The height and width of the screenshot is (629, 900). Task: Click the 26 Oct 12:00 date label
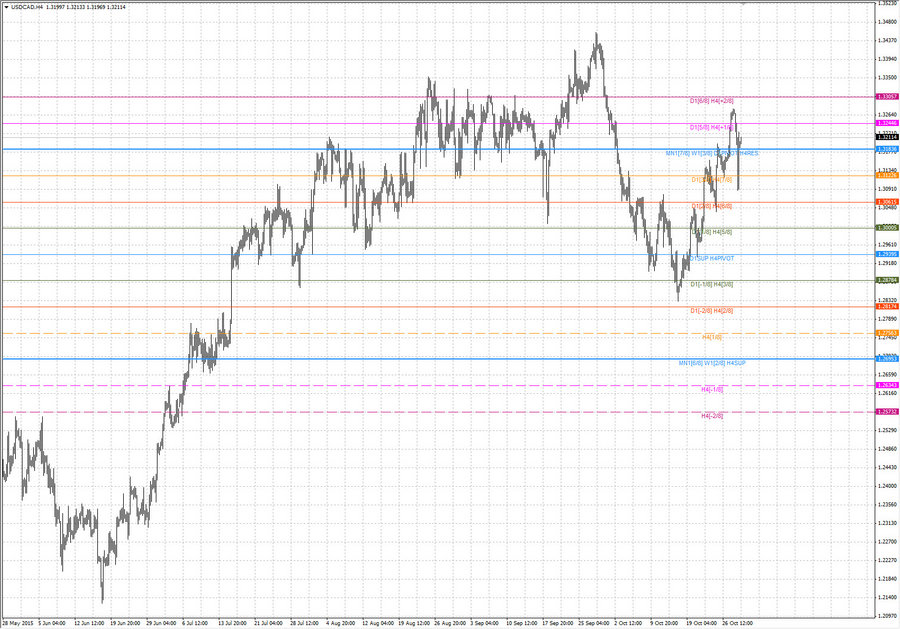click(738, 623)
